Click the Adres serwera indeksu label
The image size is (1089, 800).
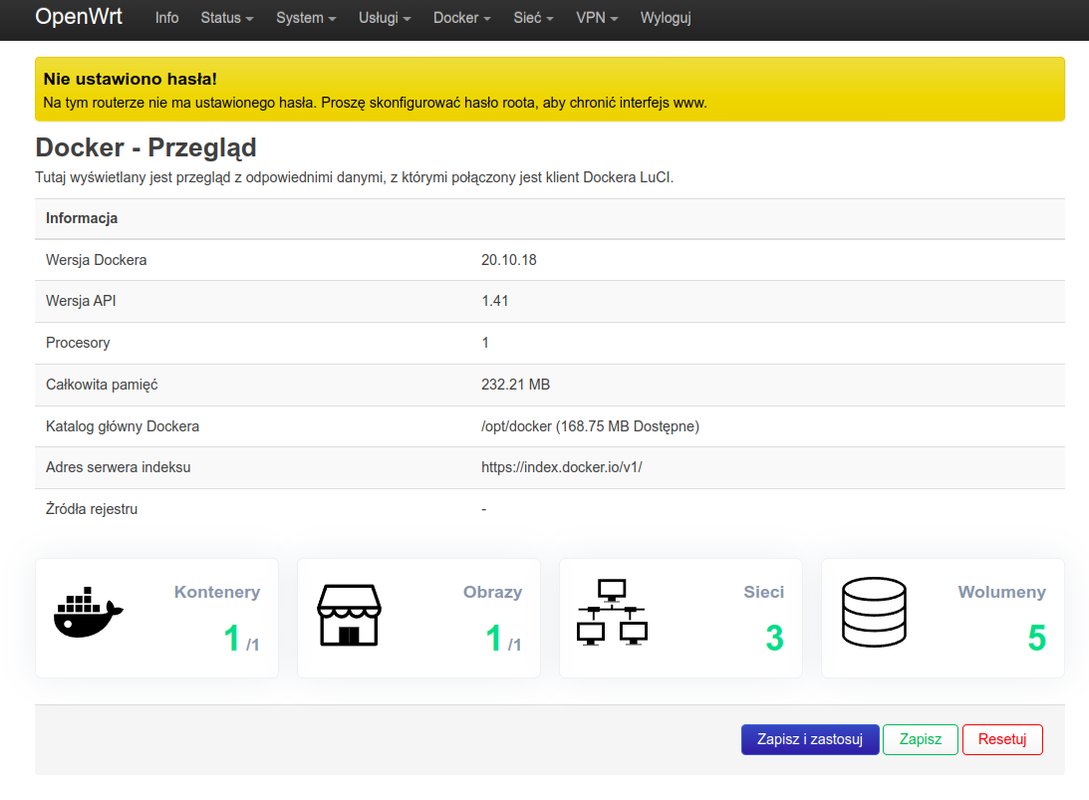(x=118, y=467)
